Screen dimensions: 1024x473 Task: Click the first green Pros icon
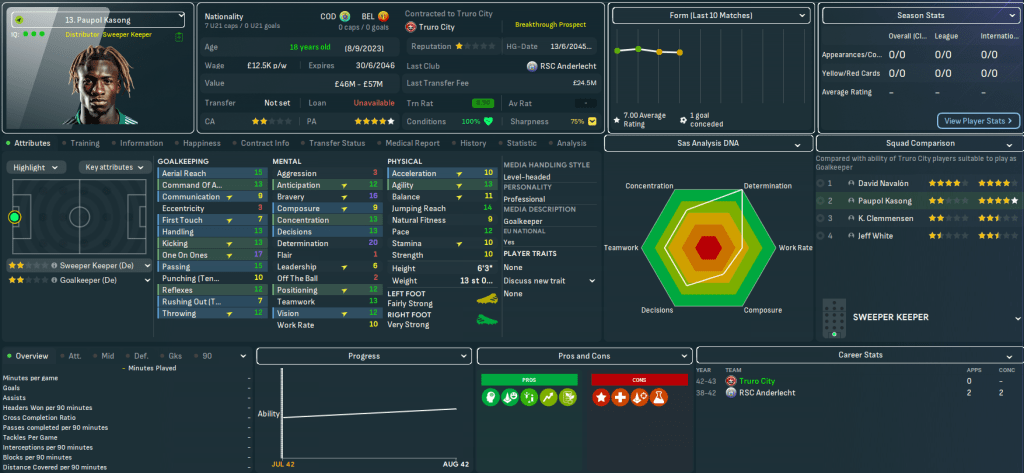click(x=493, y=397)
